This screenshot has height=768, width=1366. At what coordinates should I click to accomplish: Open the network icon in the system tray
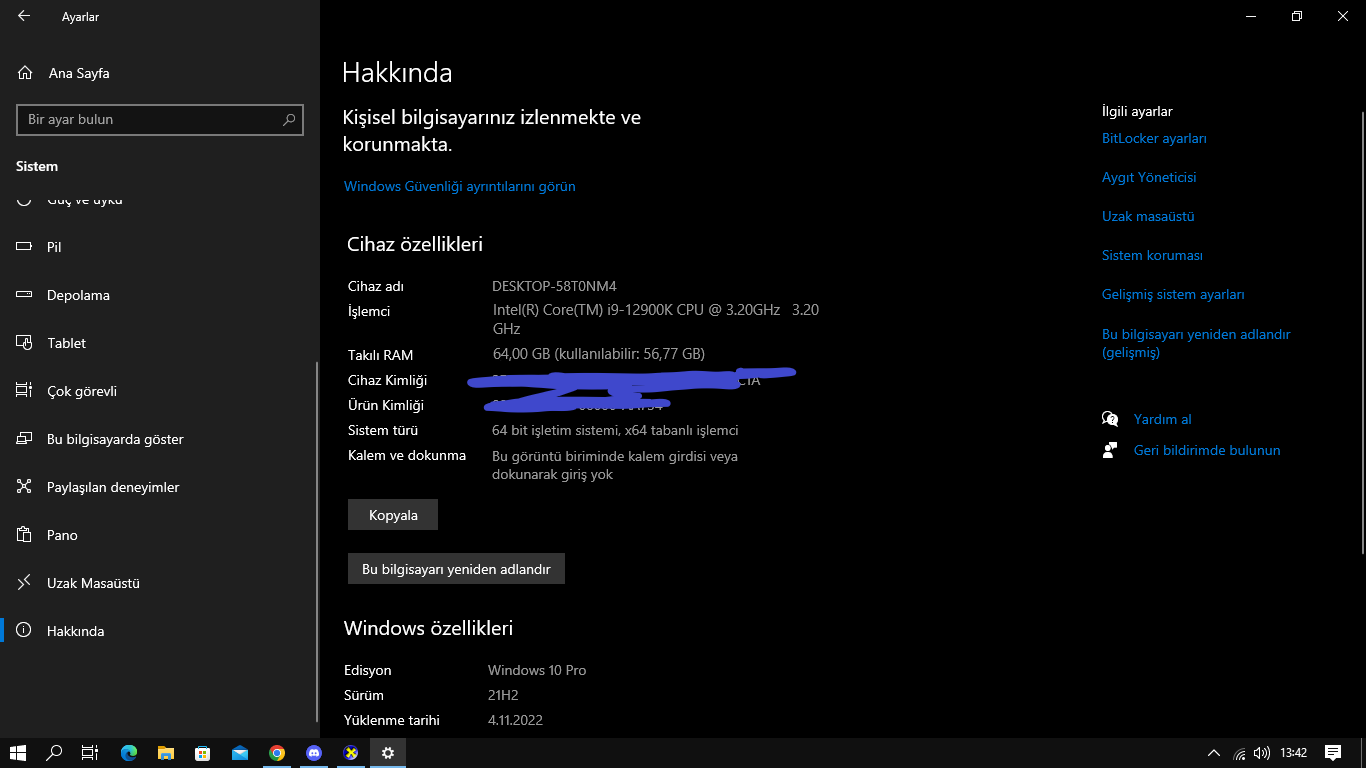(1240, 753)
